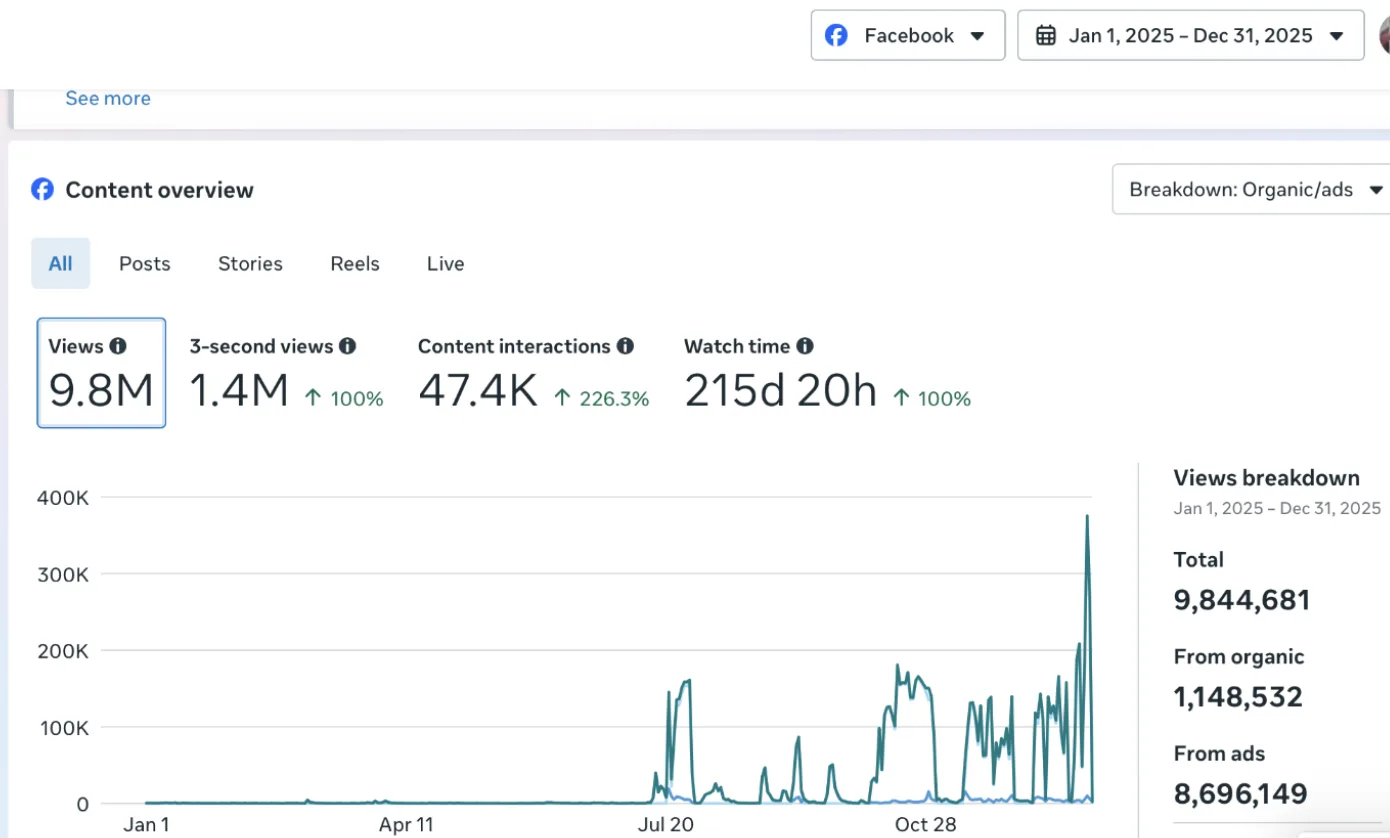
Task: Click the 400K y-axis label
Action: pyautogui.click(x=62, y=497)
